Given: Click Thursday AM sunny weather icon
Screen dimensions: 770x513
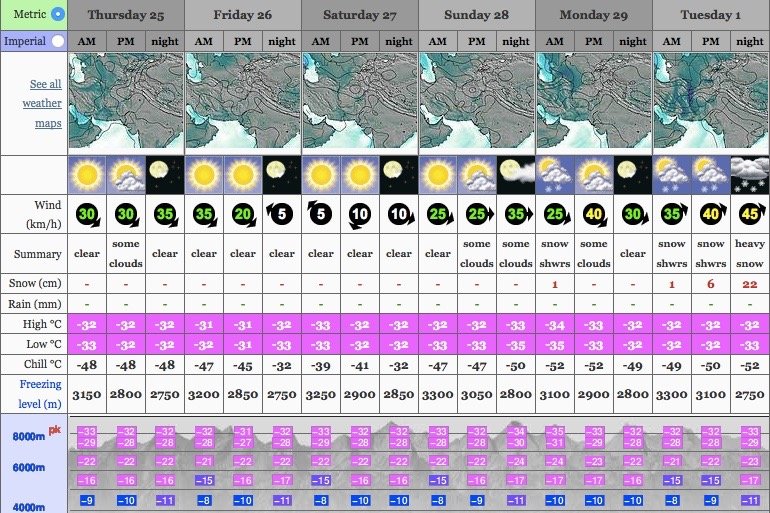Looking at the screenshot, I should (x=87, y=174).
